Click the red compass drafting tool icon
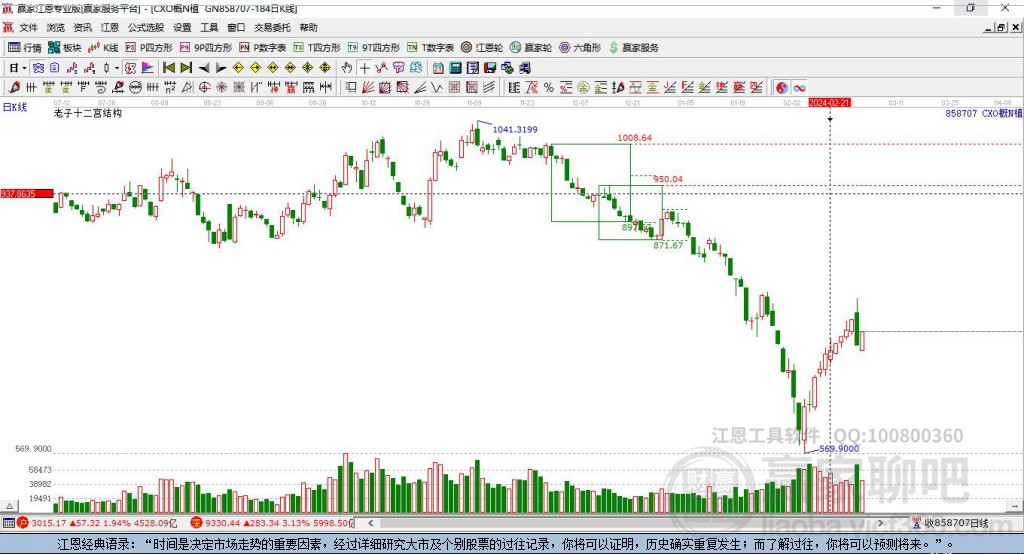 [x=118, y=88]
